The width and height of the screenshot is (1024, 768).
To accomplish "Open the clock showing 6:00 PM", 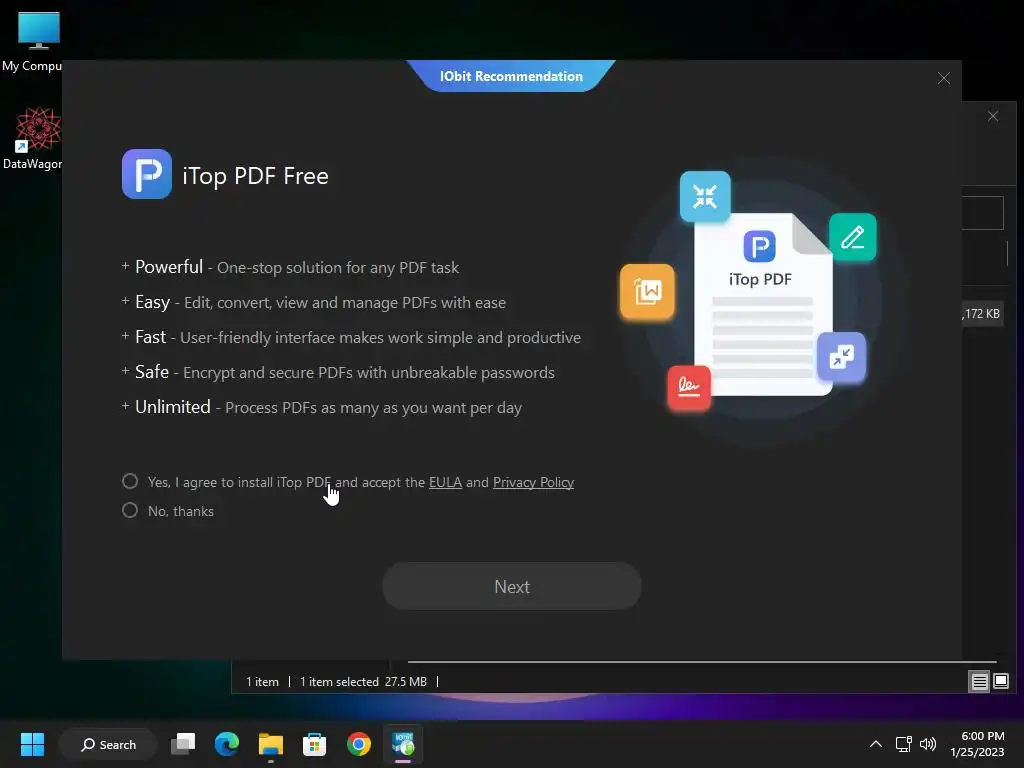I will pyautogui.click(x=977, y=744).
